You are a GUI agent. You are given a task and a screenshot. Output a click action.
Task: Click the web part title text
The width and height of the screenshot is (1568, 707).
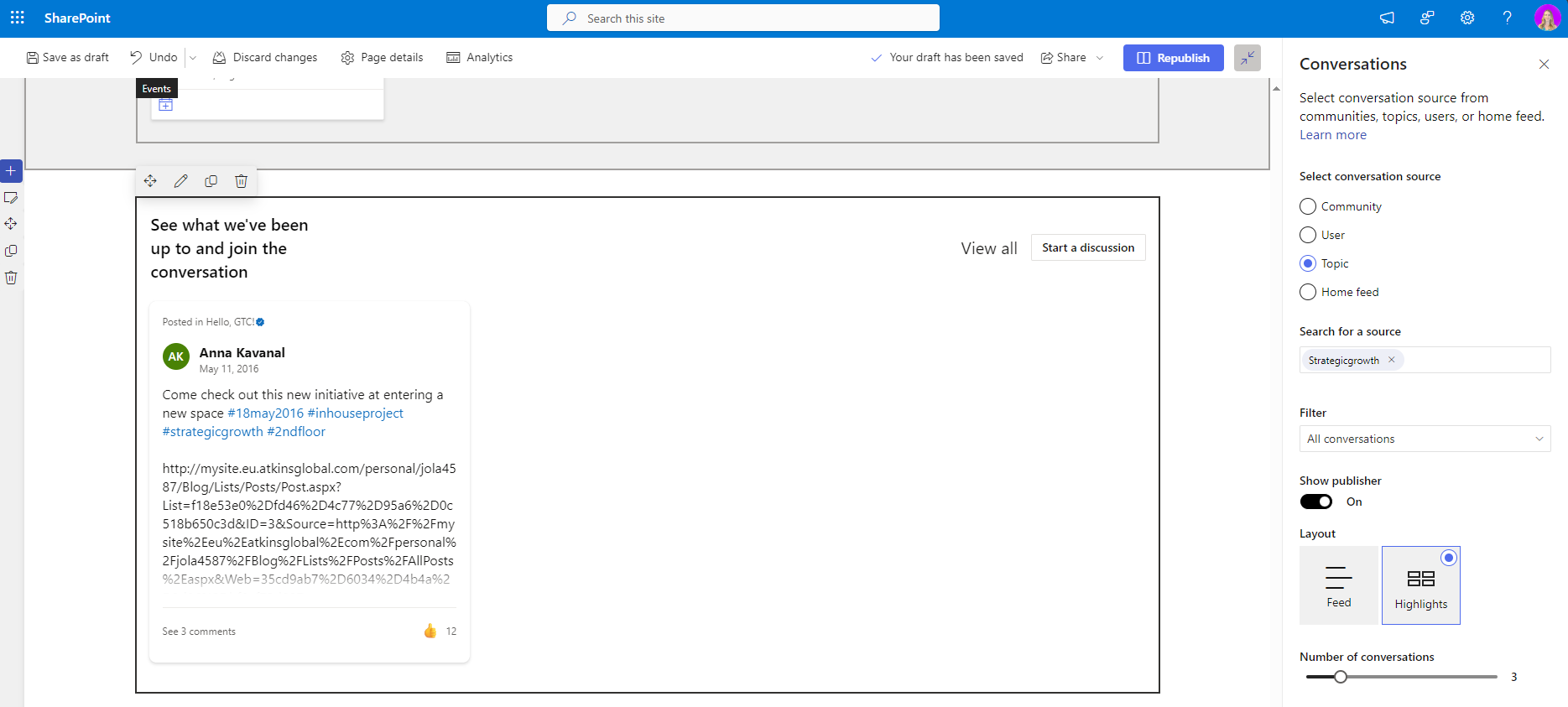pyautogui.click(x=229, y=248)
